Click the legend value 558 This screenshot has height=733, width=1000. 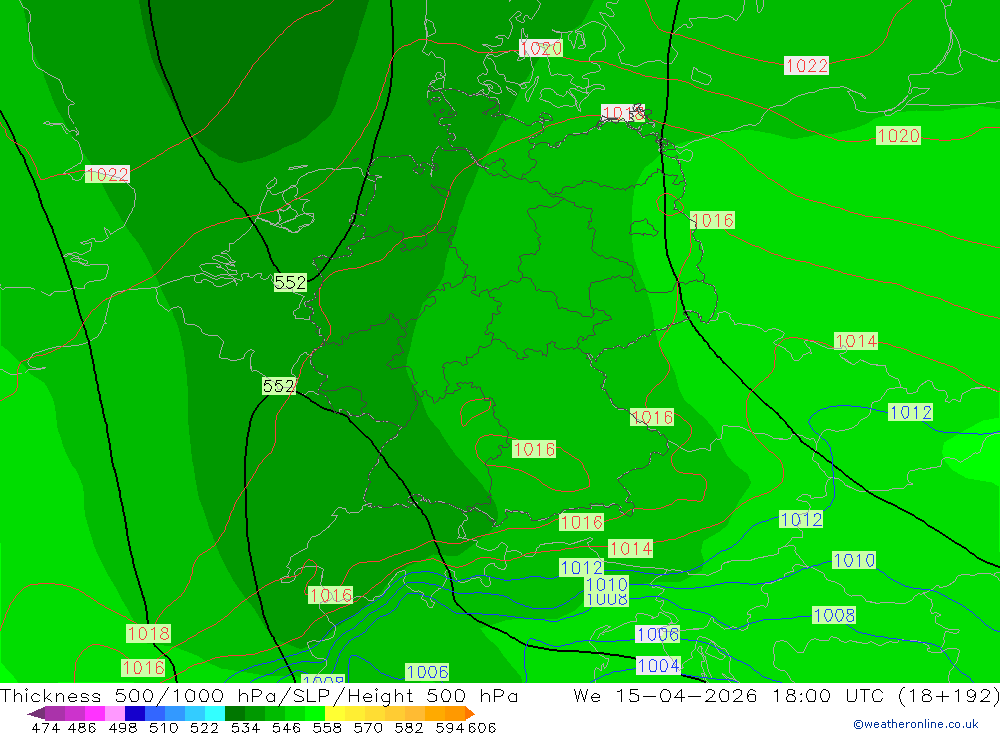click(327, 727)
